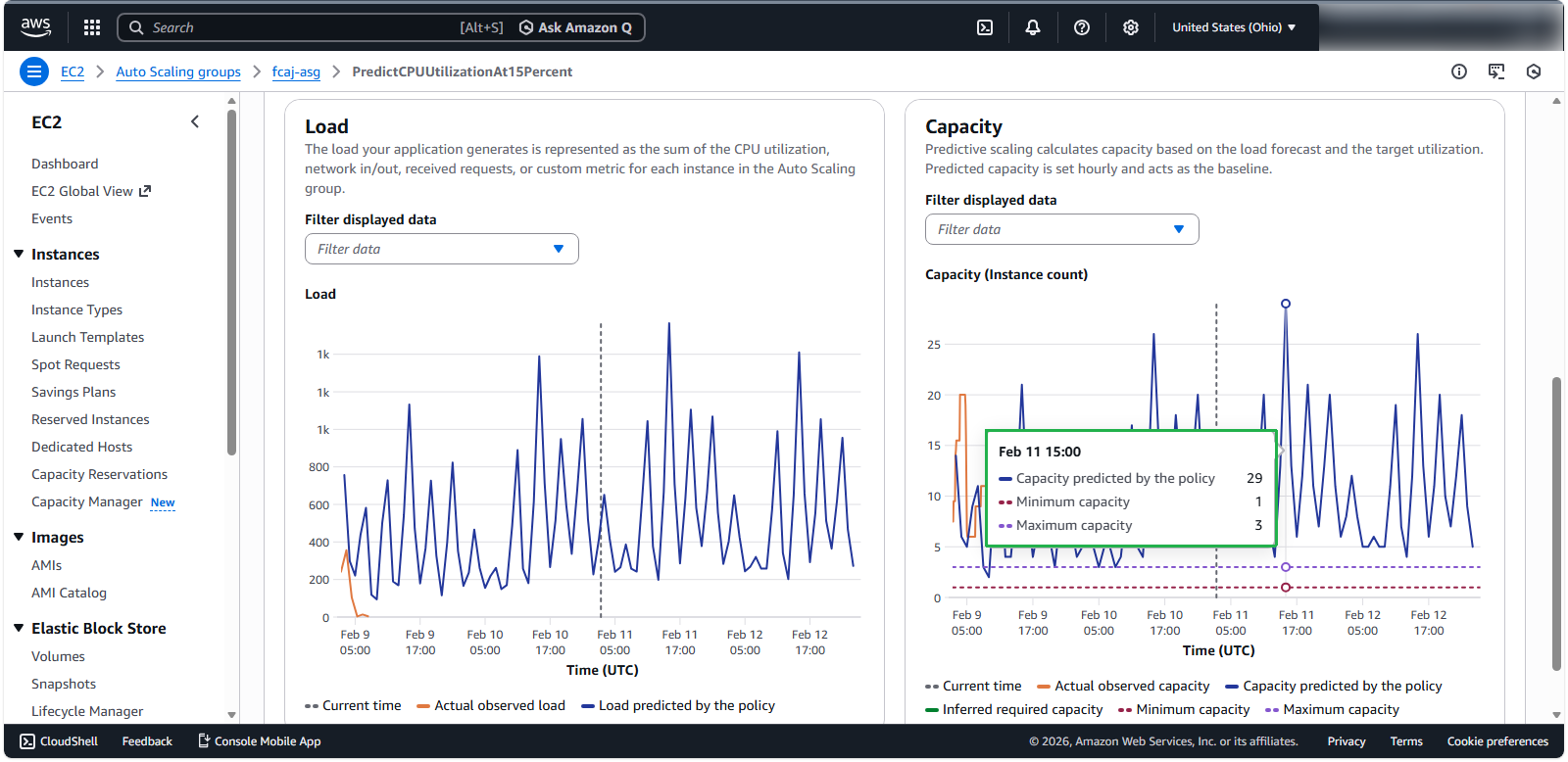Open Launch Templates
The height and width of the screenshot is (762, 1568).
point(87,337)
